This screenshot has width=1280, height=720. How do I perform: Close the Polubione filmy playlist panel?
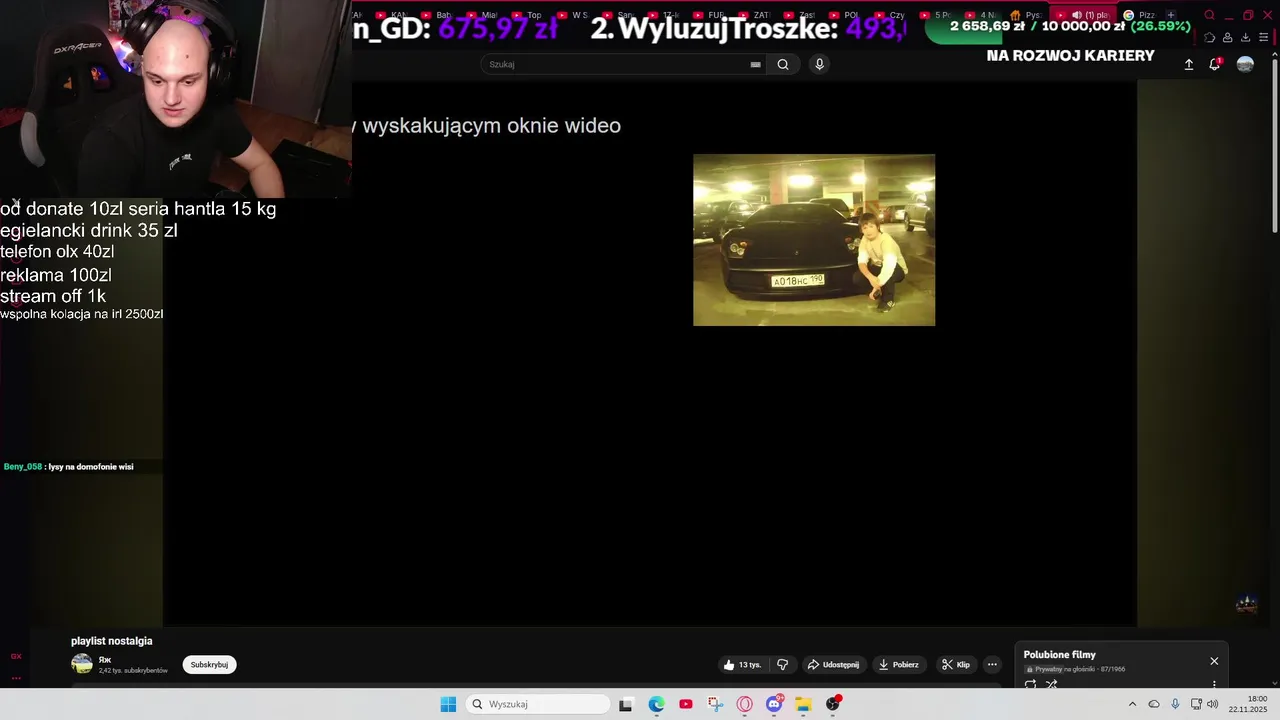[1214, 661]
